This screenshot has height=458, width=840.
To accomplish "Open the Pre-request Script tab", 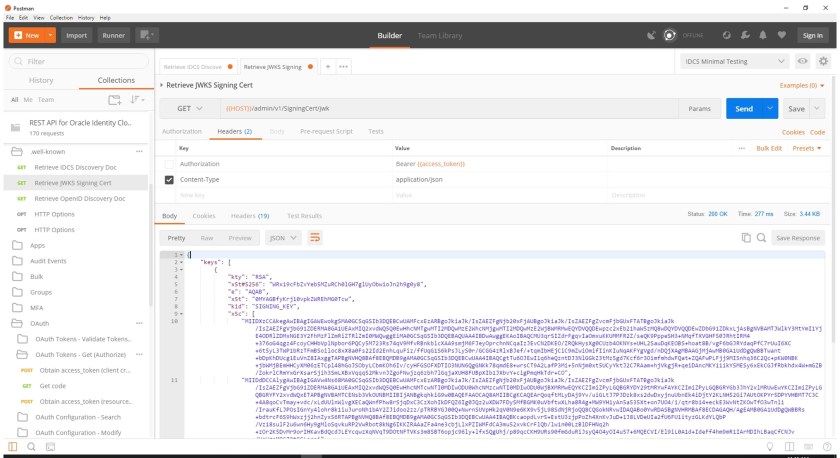I will (325, 131).
